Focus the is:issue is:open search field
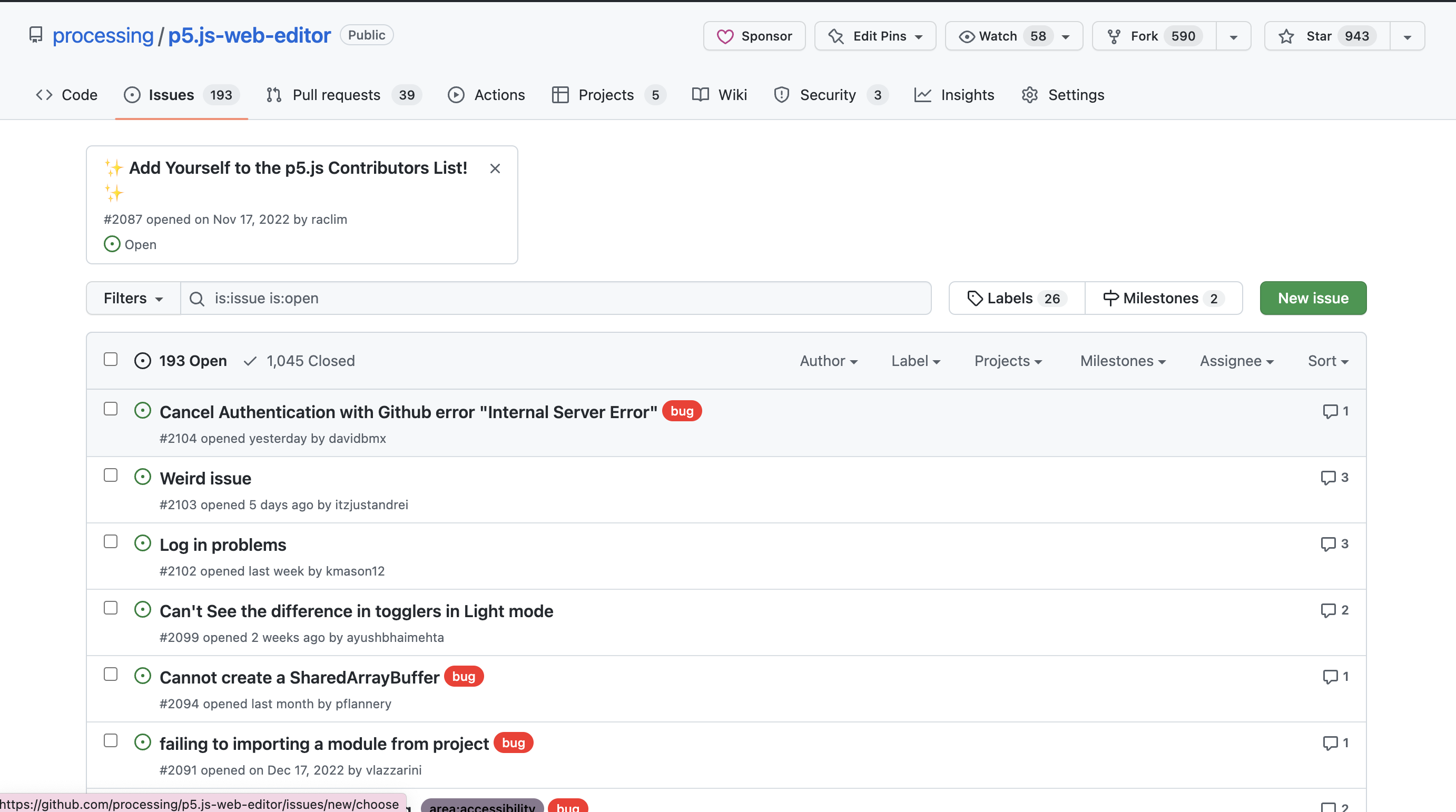Screen dimensions: 1456x812 click(556, 299)
